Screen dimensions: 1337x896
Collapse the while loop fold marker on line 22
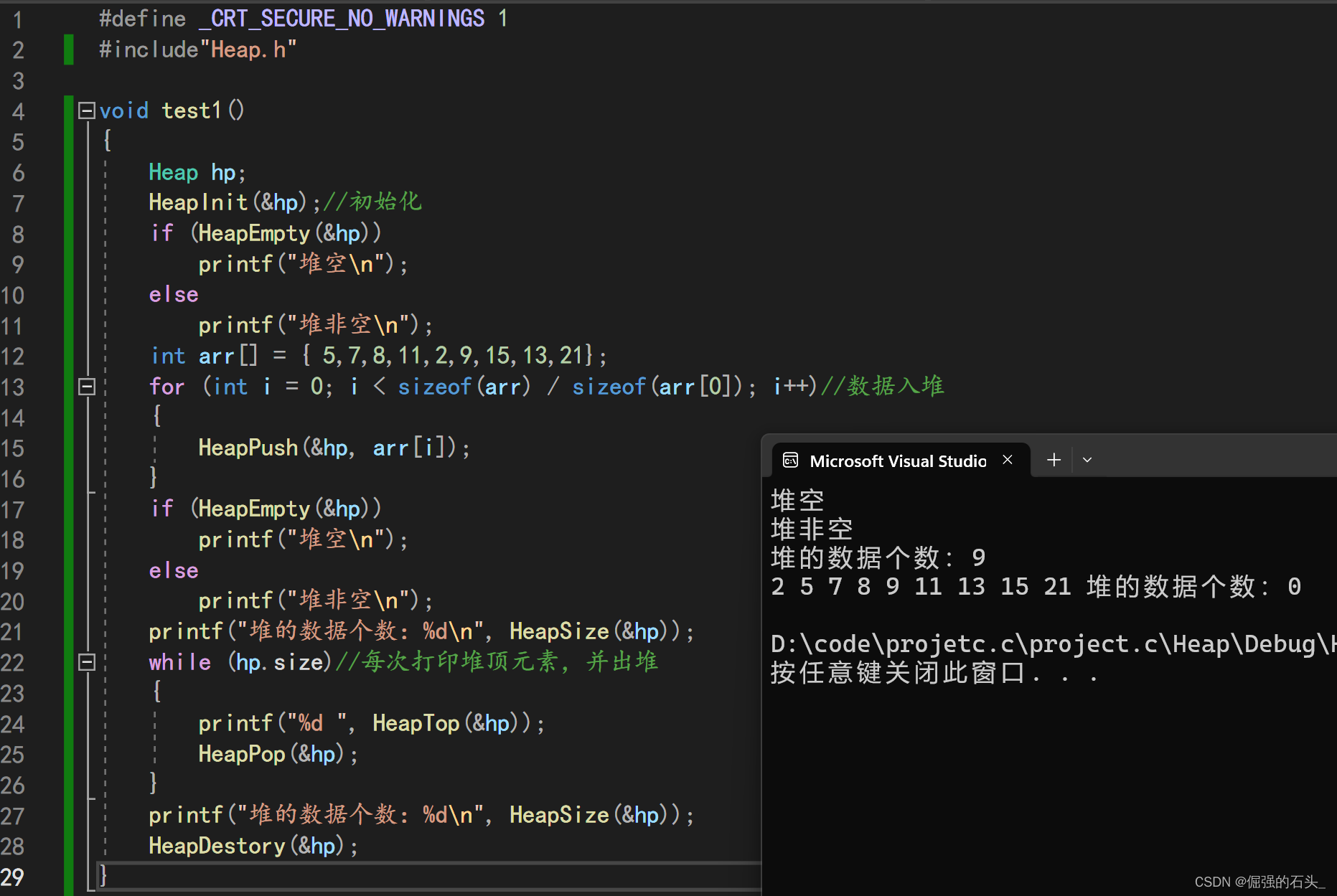pos(86,661)
